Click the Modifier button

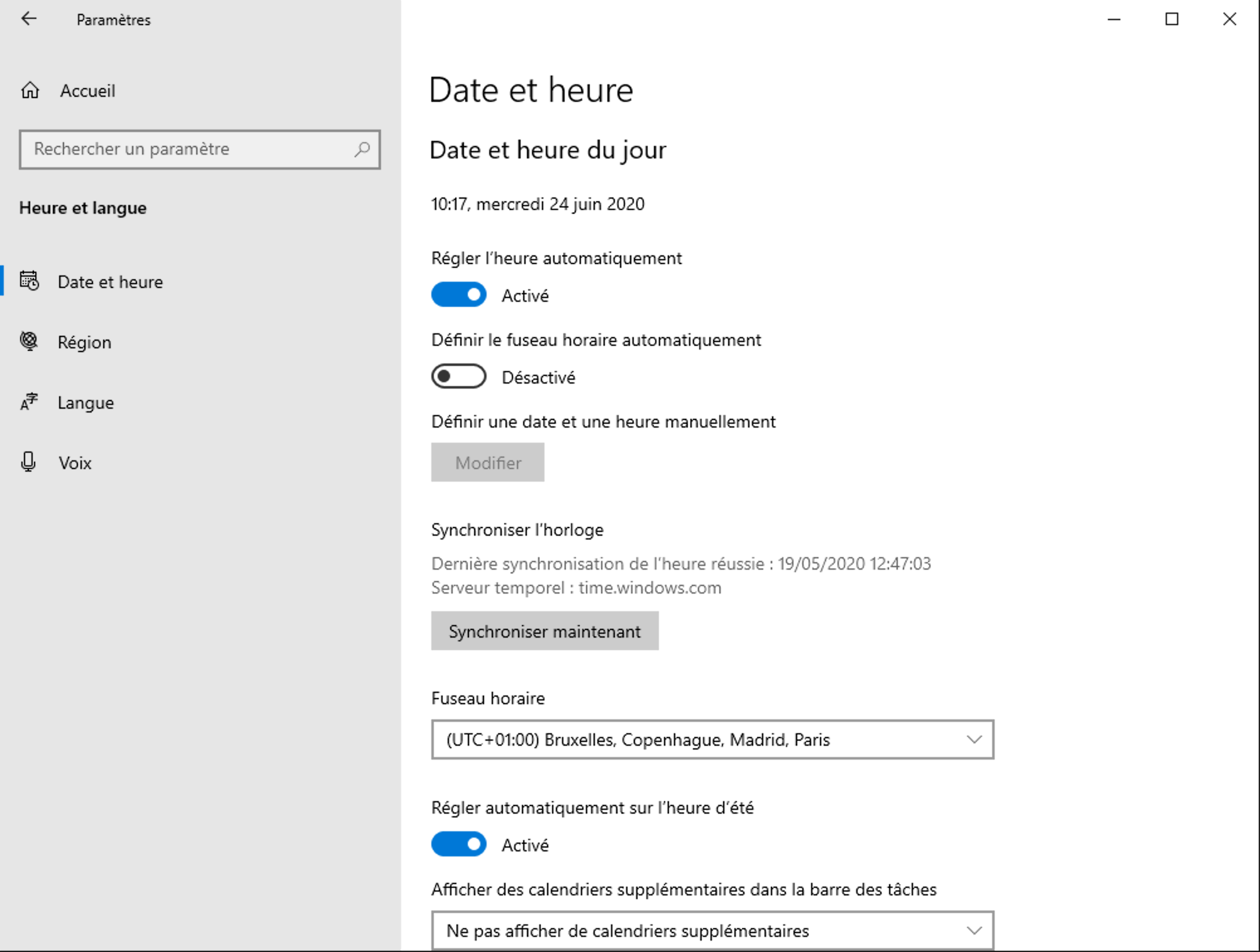tap(487, 463)
